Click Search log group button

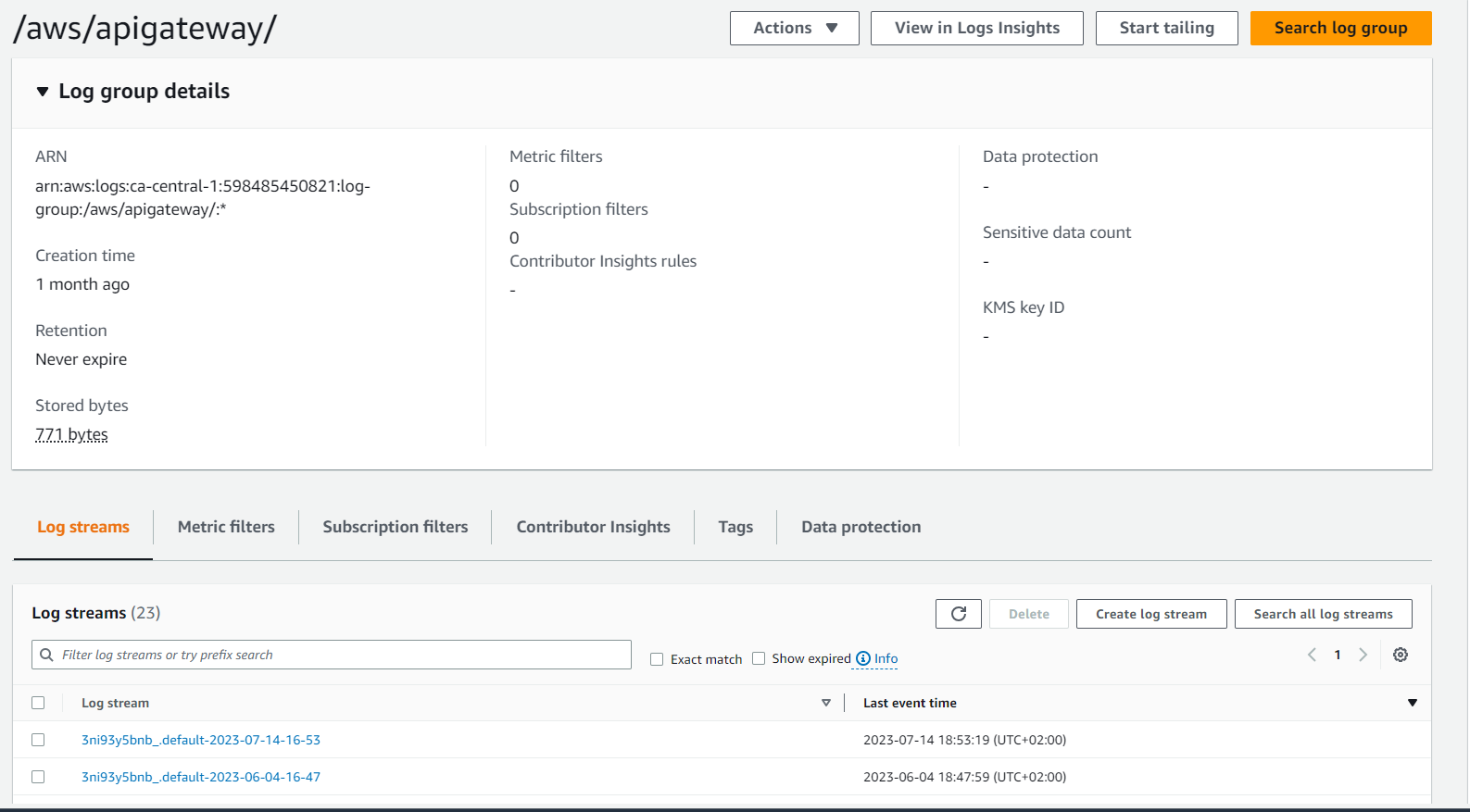1341,28
